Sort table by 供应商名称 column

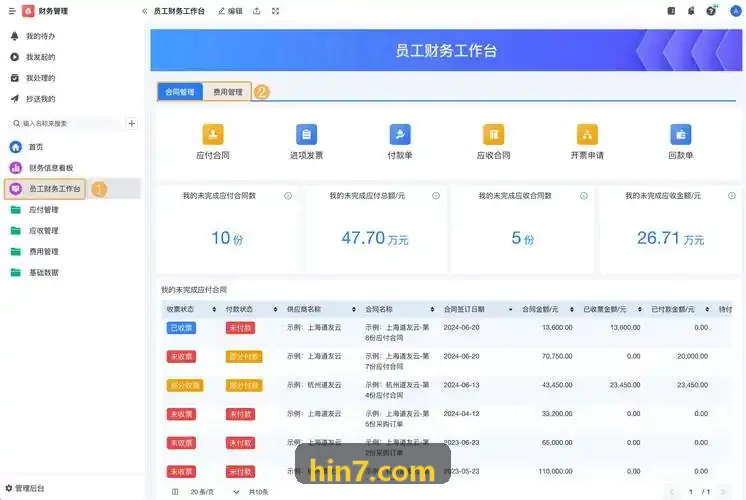tap(353, 310)
